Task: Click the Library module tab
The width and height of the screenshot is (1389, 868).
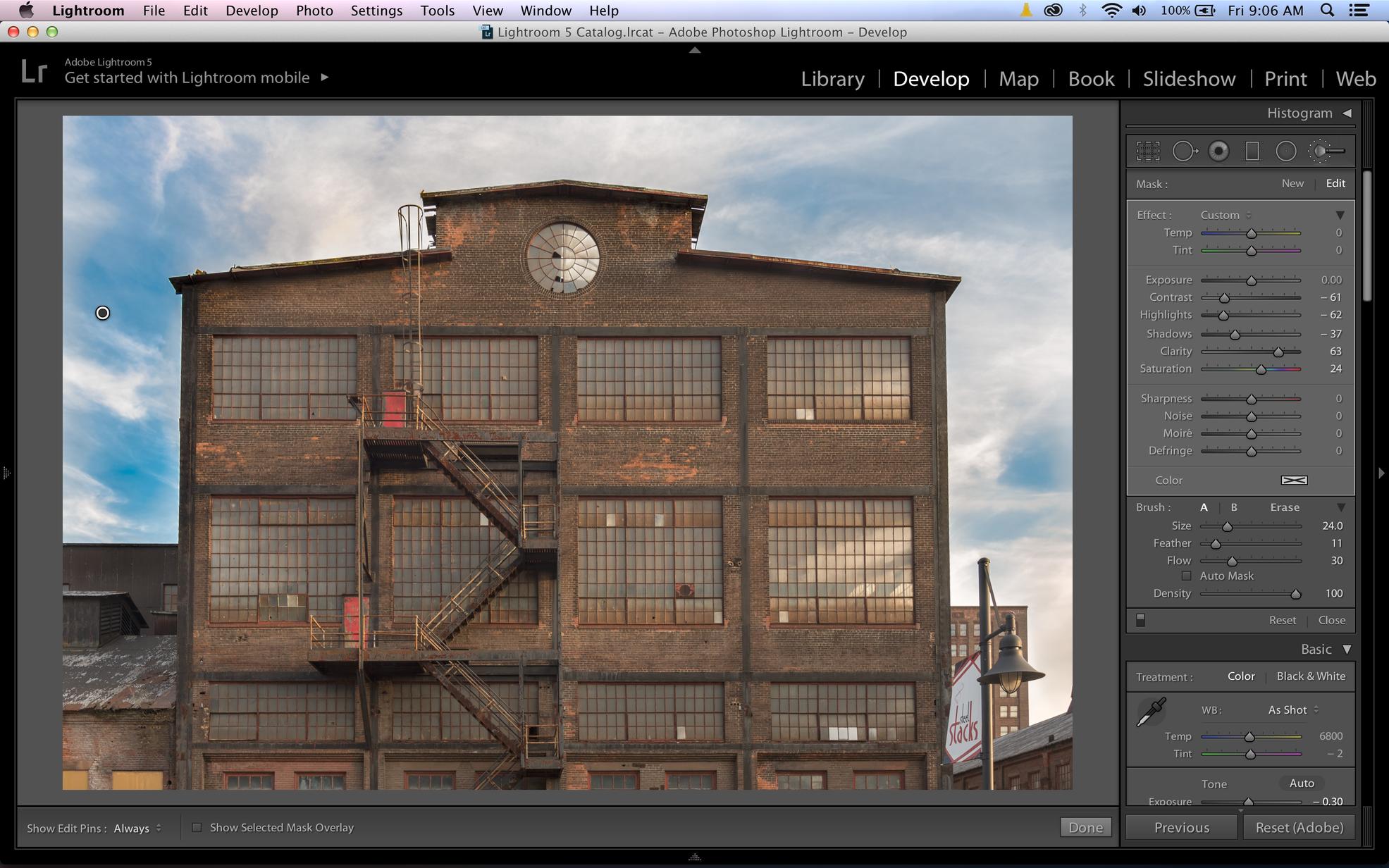Action: click(x=833, y=77)
